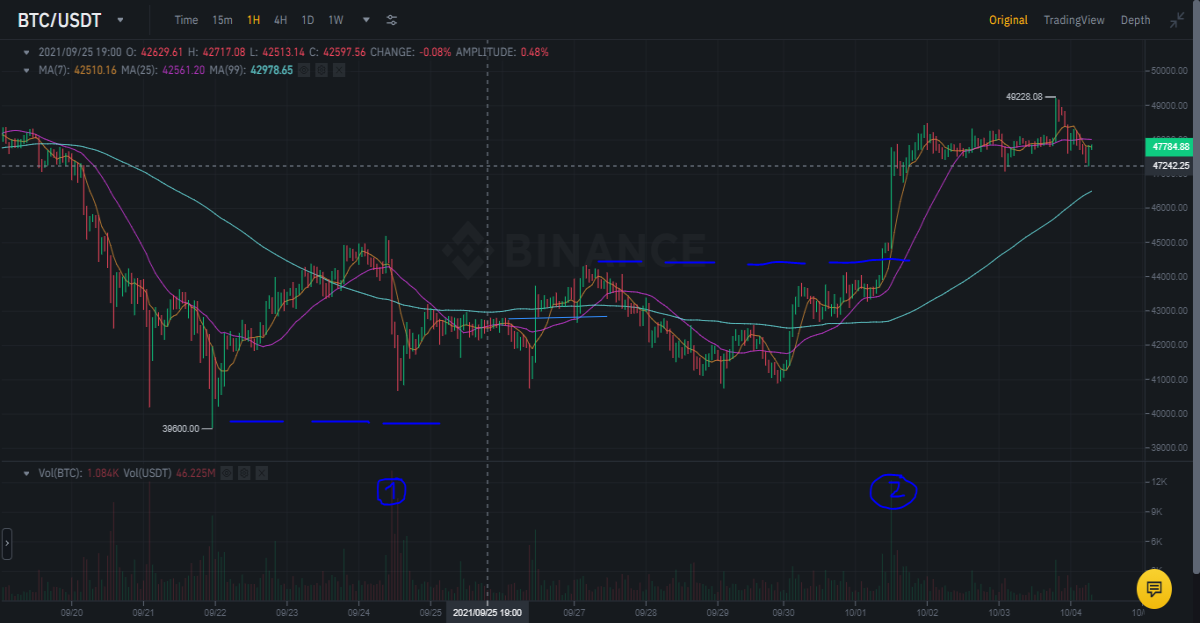Viewport: 1200px width, 623px height.
Task: Expand more time intervals dropdown
Action: pyautogui.click(x=366, y=20)
